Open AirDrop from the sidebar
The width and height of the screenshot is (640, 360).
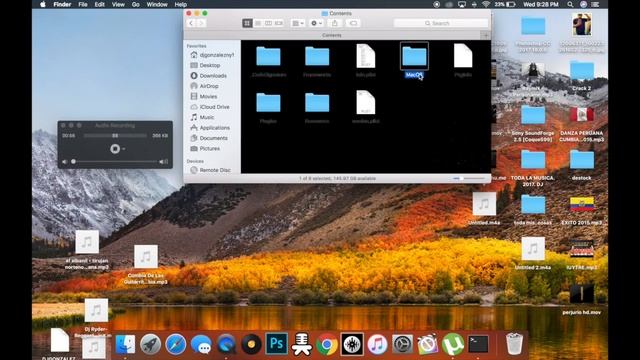point(204,86)
